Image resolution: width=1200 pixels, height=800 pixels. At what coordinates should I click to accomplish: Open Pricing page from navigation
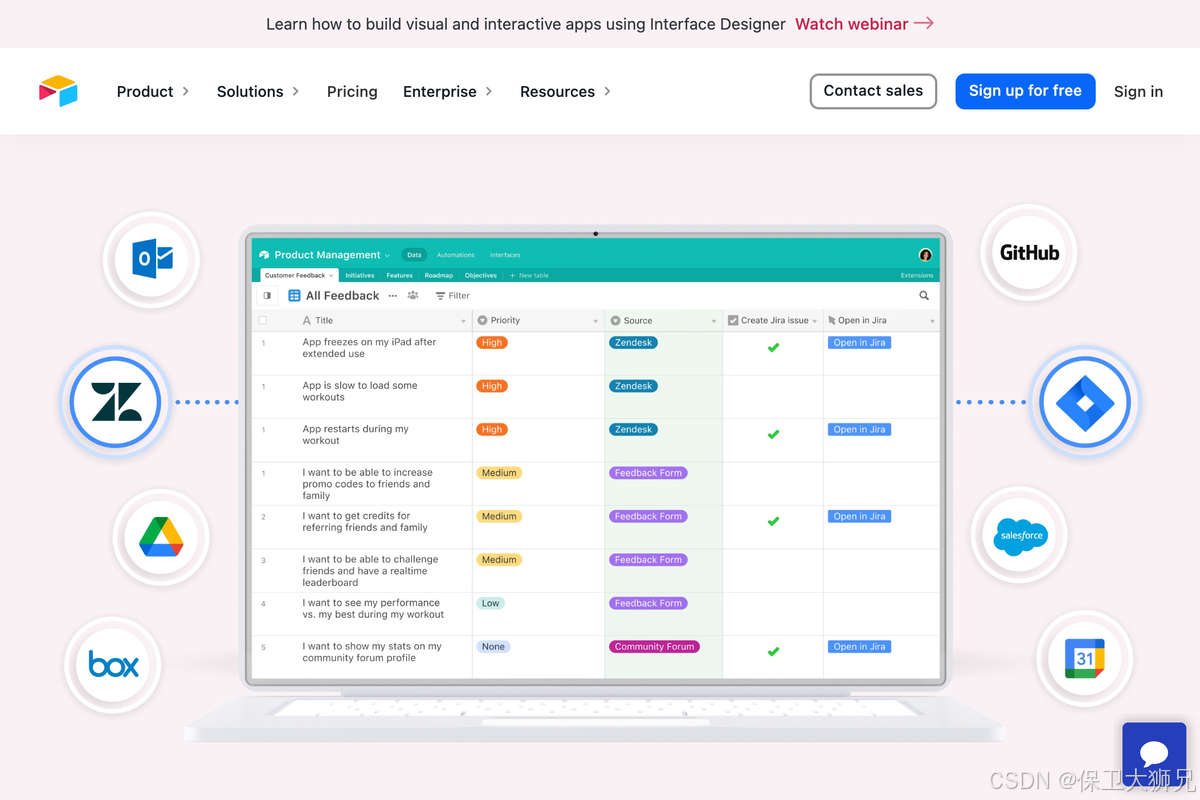click(352, 91)
